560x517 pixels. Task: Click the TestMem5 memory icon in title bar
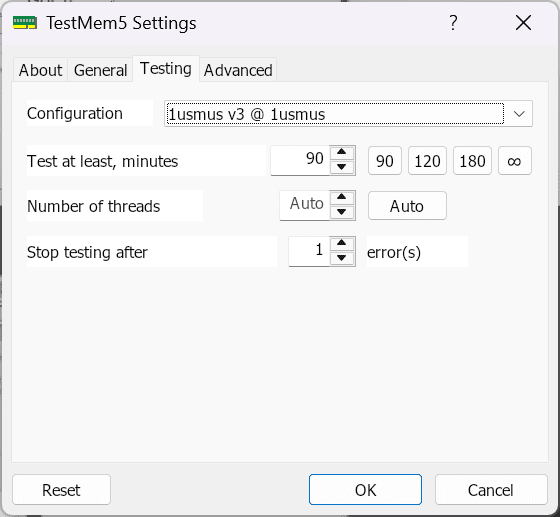pos(25,22)
